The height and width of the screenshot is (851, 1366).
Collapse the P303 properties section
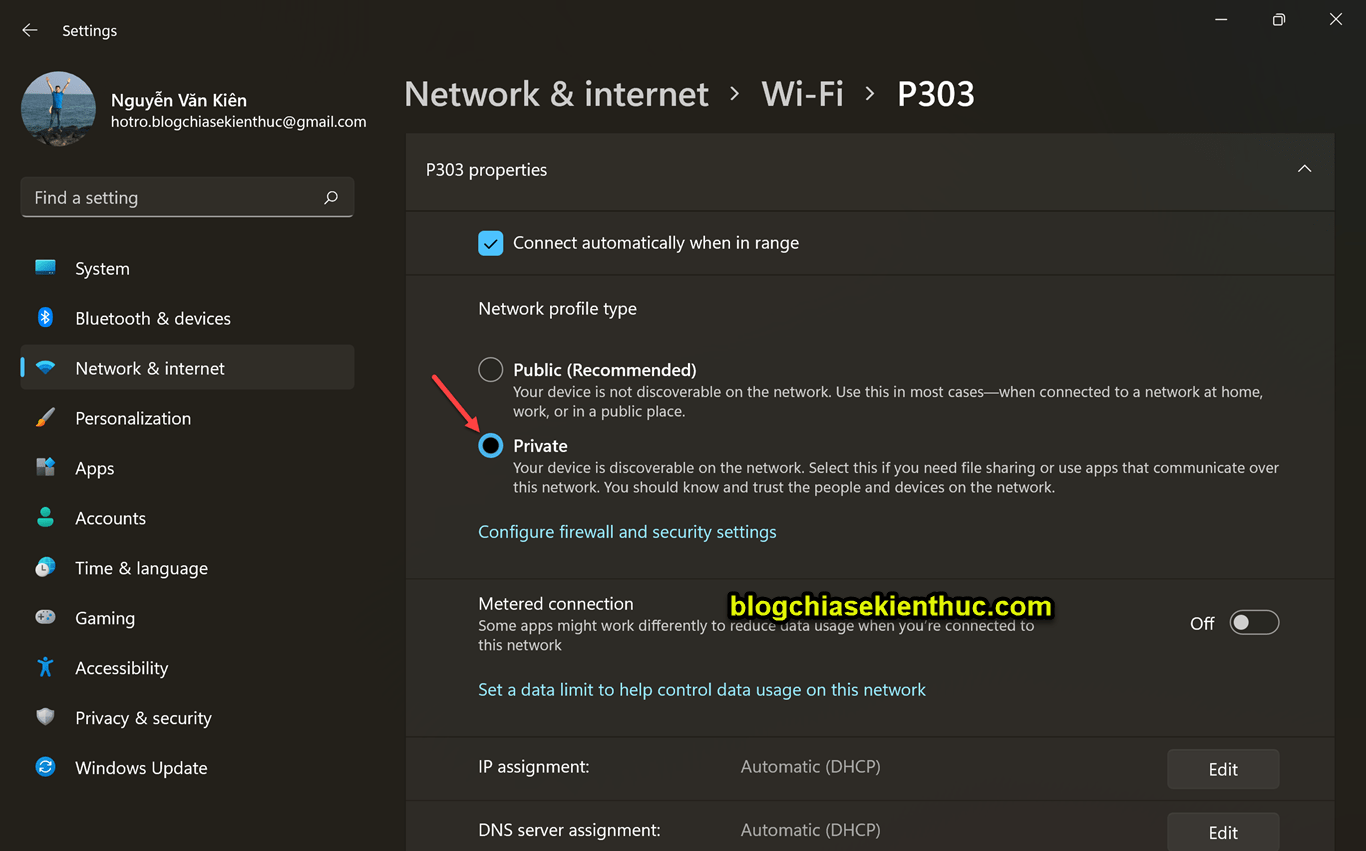(x=1304, y=169)
